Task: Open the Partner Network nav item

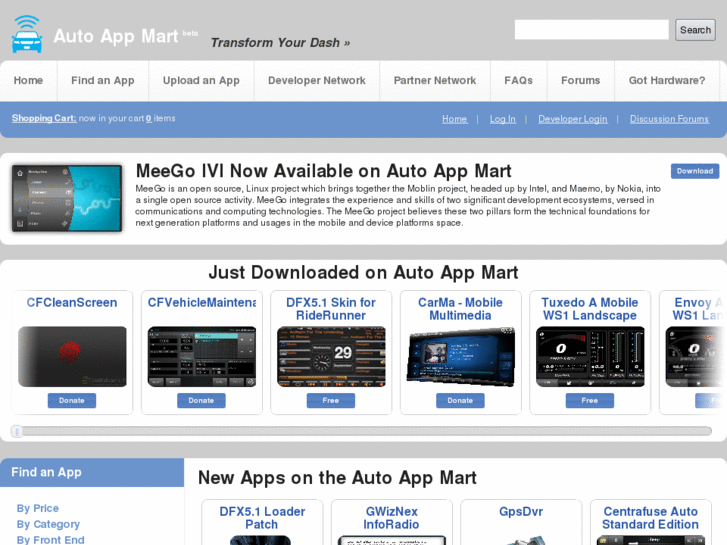Action: pos(435,81)
